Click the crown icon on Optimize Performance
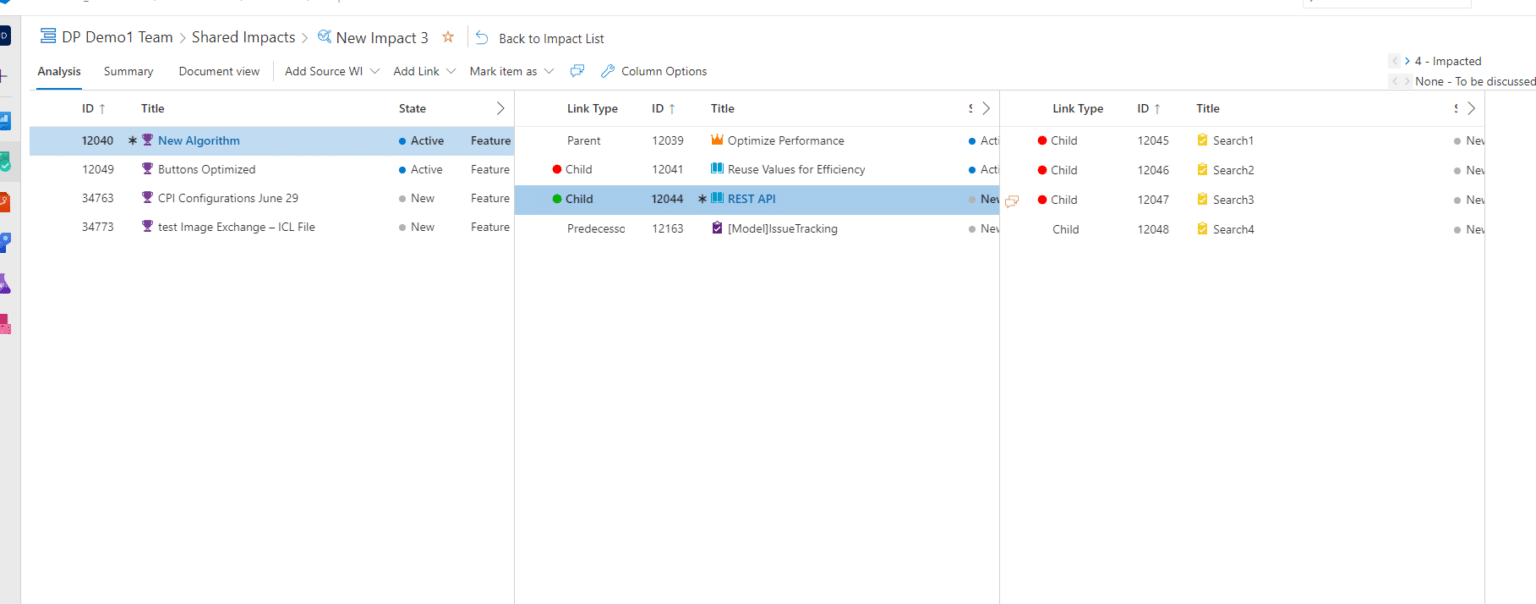1536x604 pixels. (x=717, y=140)
